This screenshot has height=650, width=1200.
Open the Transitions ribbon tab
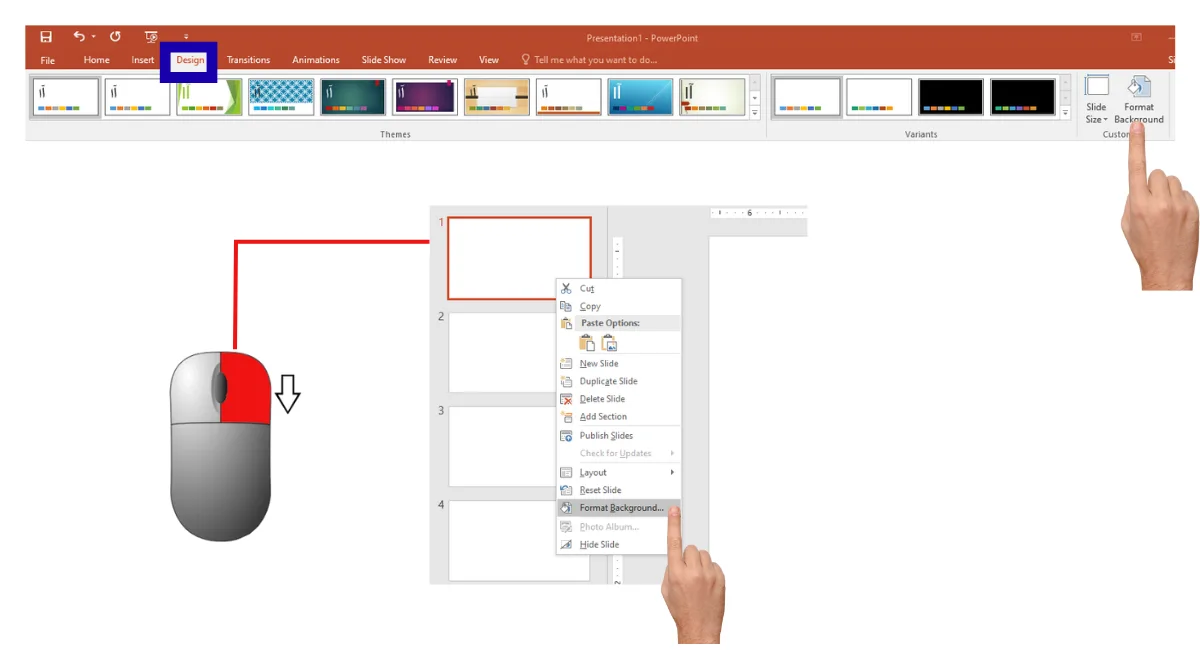(x=248, y=60)
